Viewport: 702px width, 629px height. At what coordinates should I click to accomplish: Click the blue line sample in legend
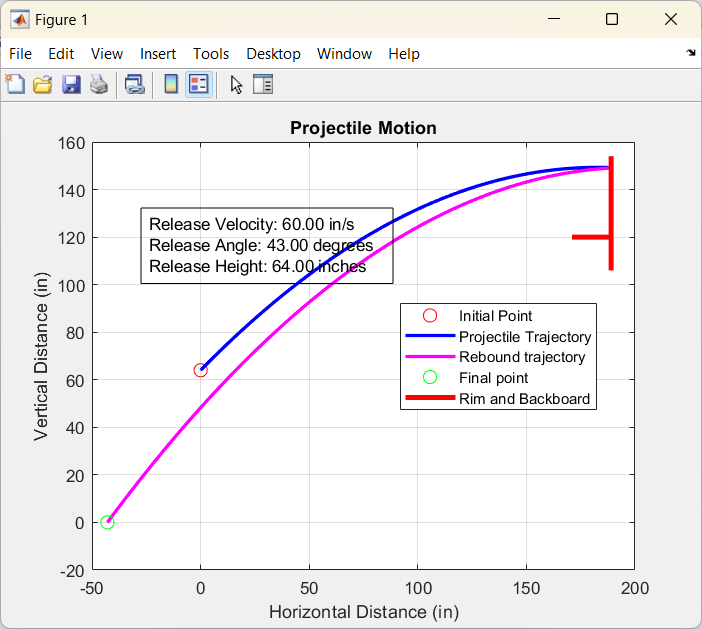tap(430, 335)
